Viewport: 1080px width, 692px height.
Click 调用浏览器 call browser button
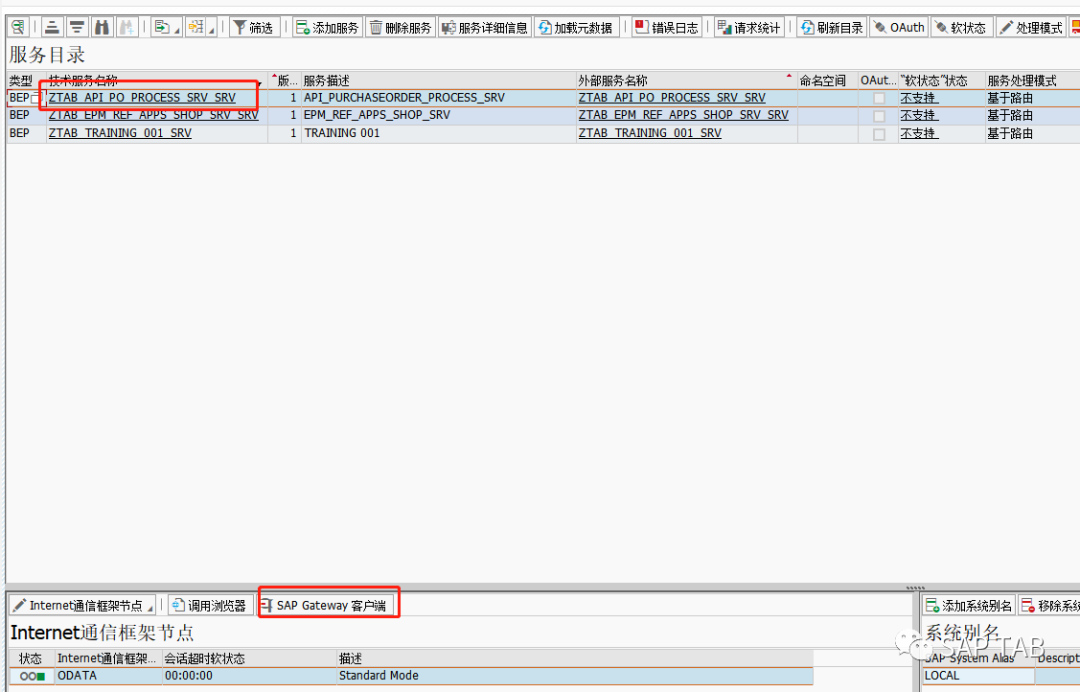coord(210,605)
